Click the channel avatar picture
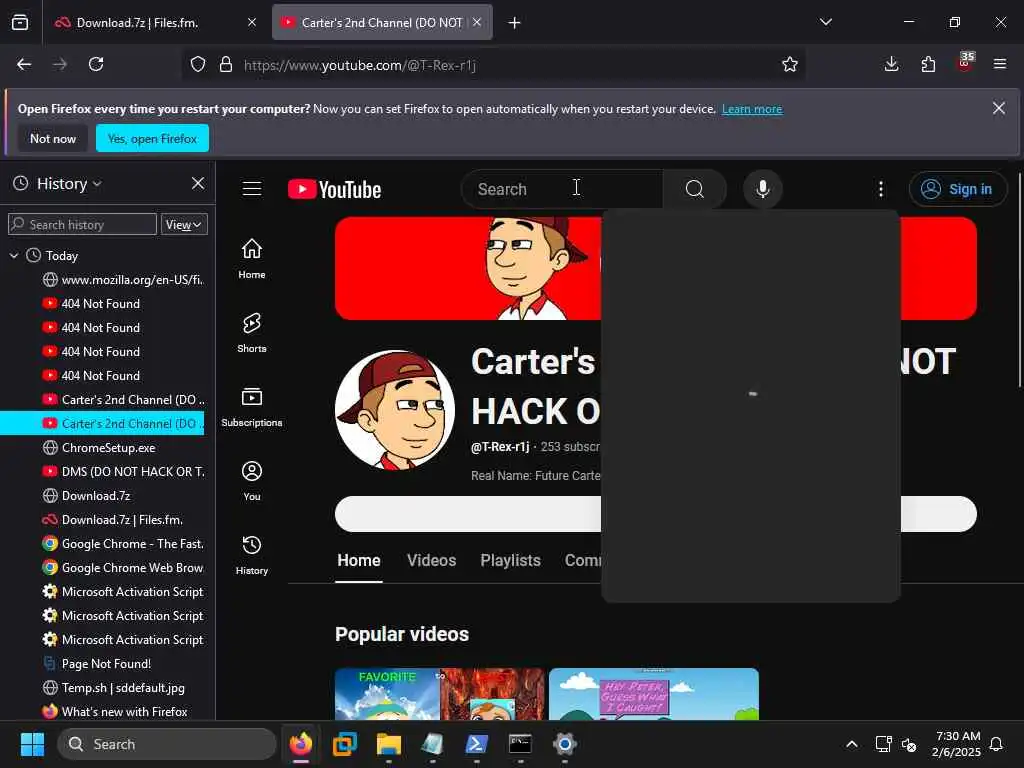Screen dimensions: 1024x768 [x=394, y=409]
